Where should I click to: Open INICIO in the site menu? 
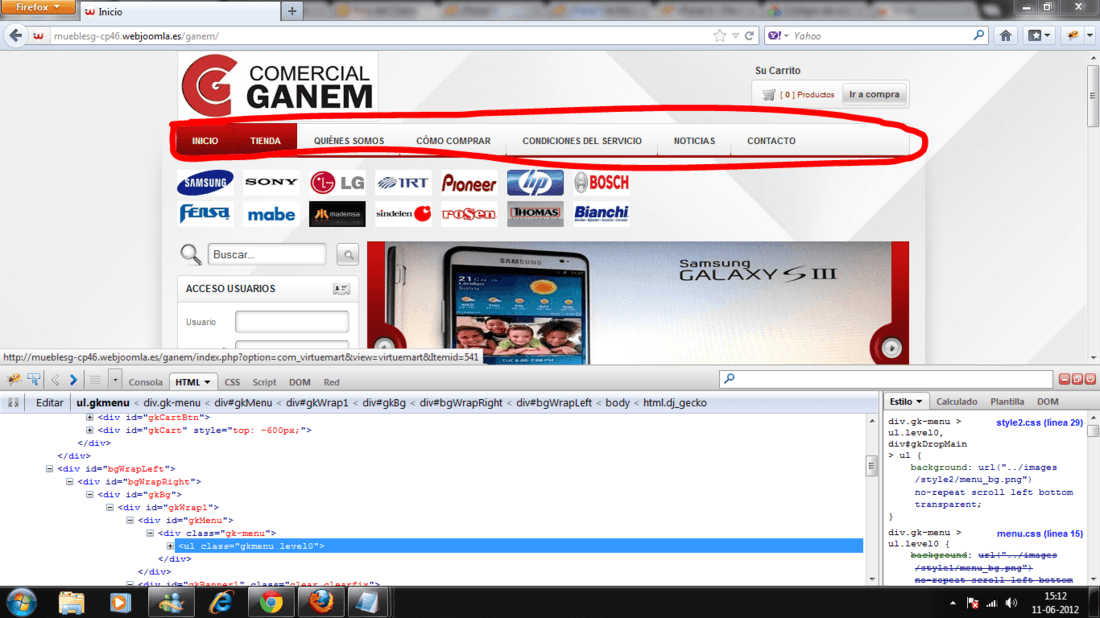click(x=205, y=141)
